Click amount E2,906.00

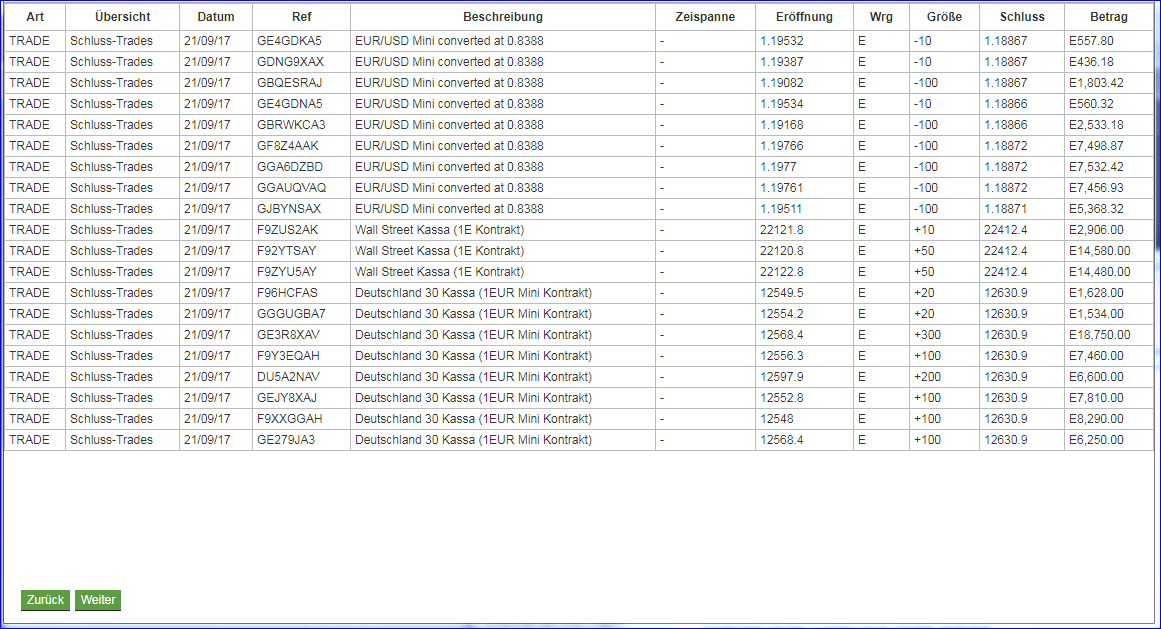pyautogui.click(x=1096, y=230)
